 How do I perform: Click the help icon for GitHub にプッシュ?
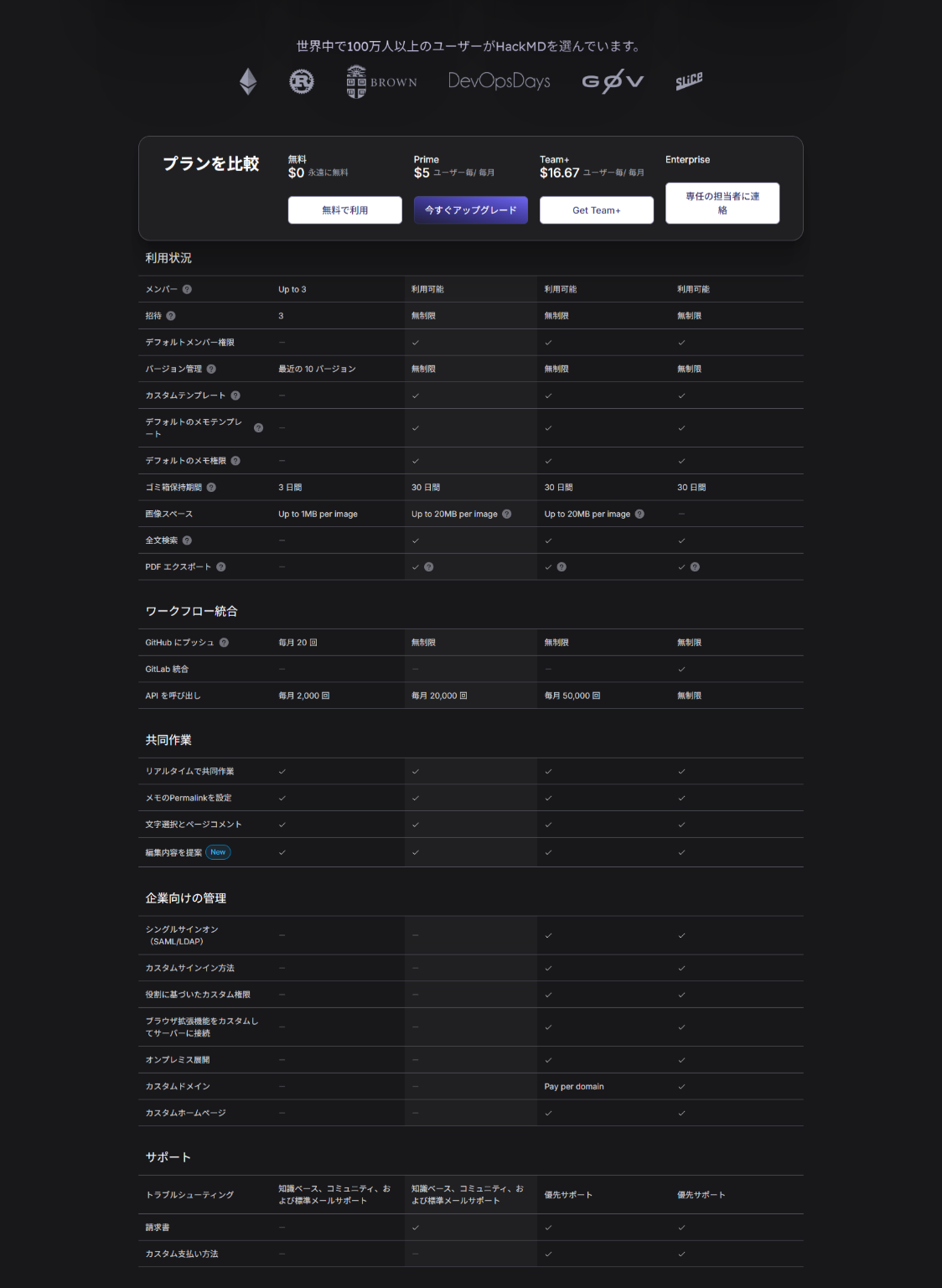coord(224,643)
